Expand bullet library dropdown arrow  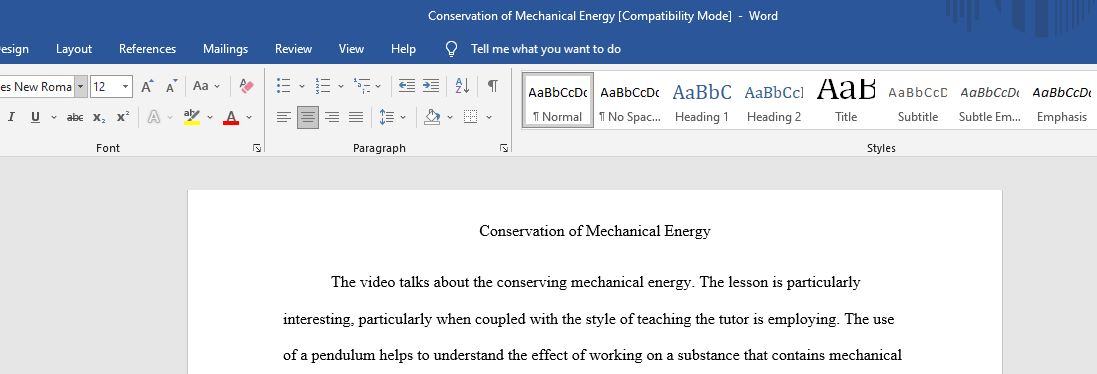pyautogui.click(x=302, y=87)
